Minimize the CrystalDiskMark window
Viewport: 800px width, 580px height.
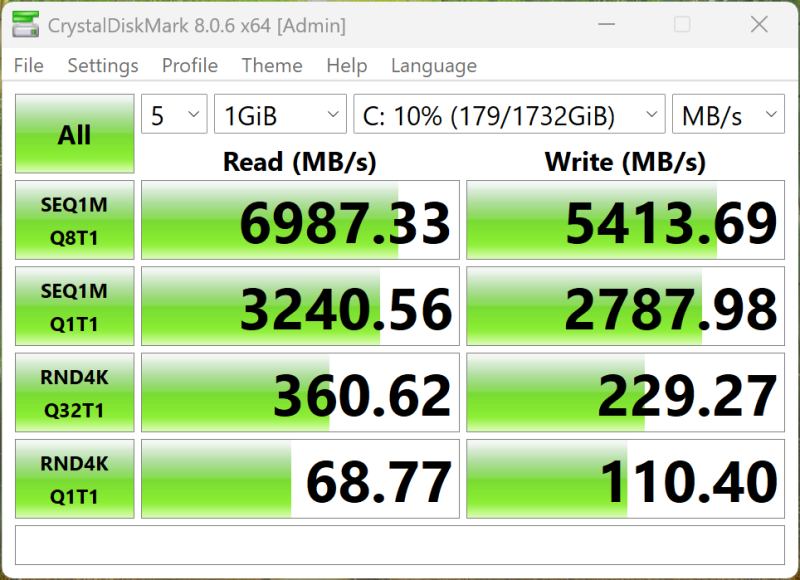coord(606,24)
